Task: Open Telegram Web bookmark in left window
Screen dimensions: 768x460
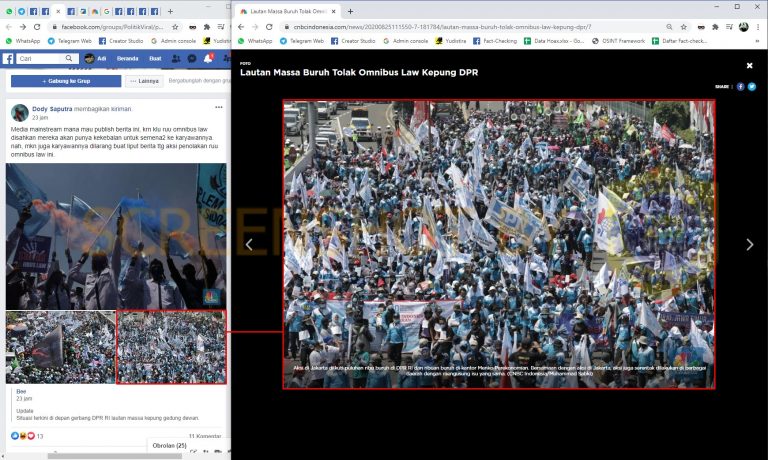Action: pyautogui.click(x=70, y=41)
